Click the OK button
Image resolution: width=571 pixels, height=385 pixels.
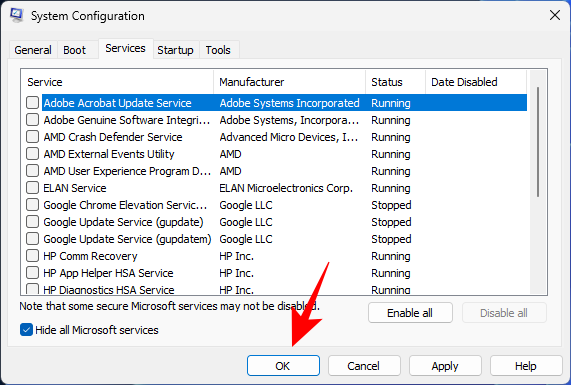283,366
